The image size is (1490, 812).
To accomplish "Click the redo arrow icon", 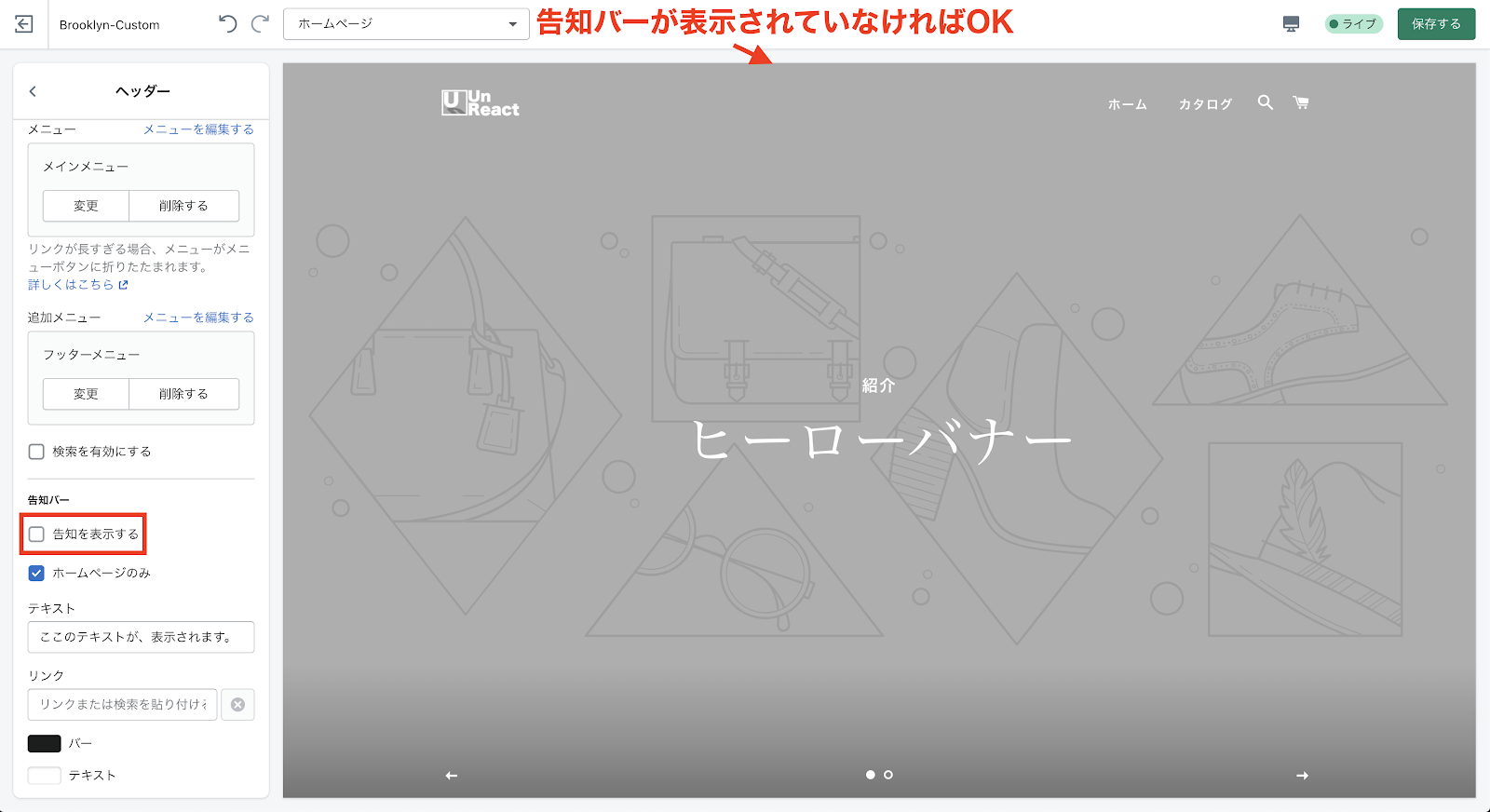I will (x=261, y=24).
